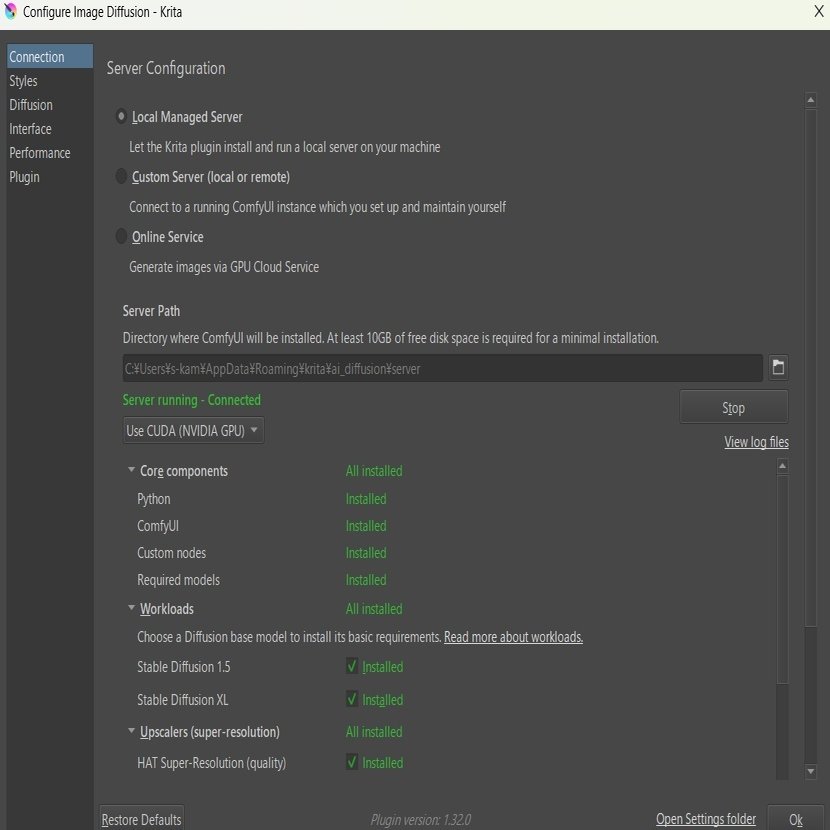Screen dimensions: 830x830
Task: Open the Connection settings page
Action: 50,57
